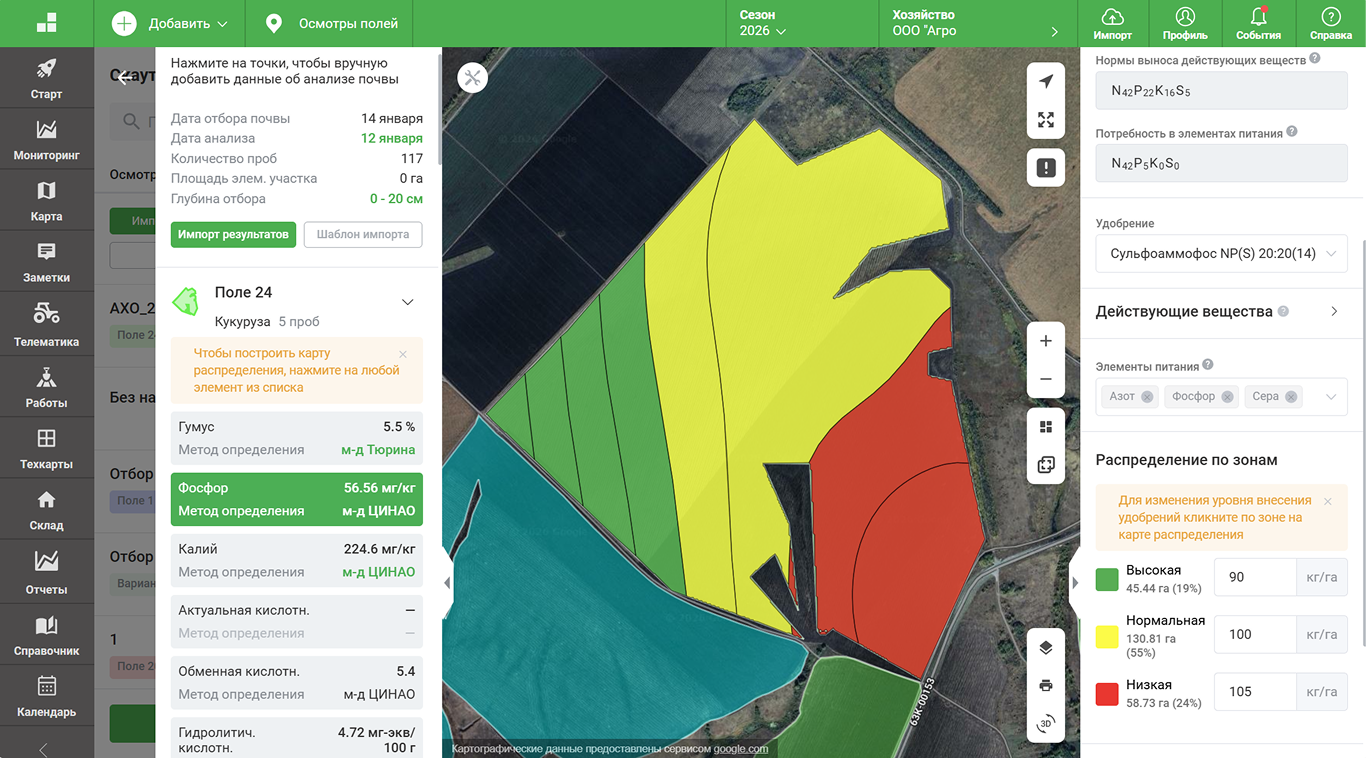
Task: Remove the Сера tag
Action: [1291, 397]
